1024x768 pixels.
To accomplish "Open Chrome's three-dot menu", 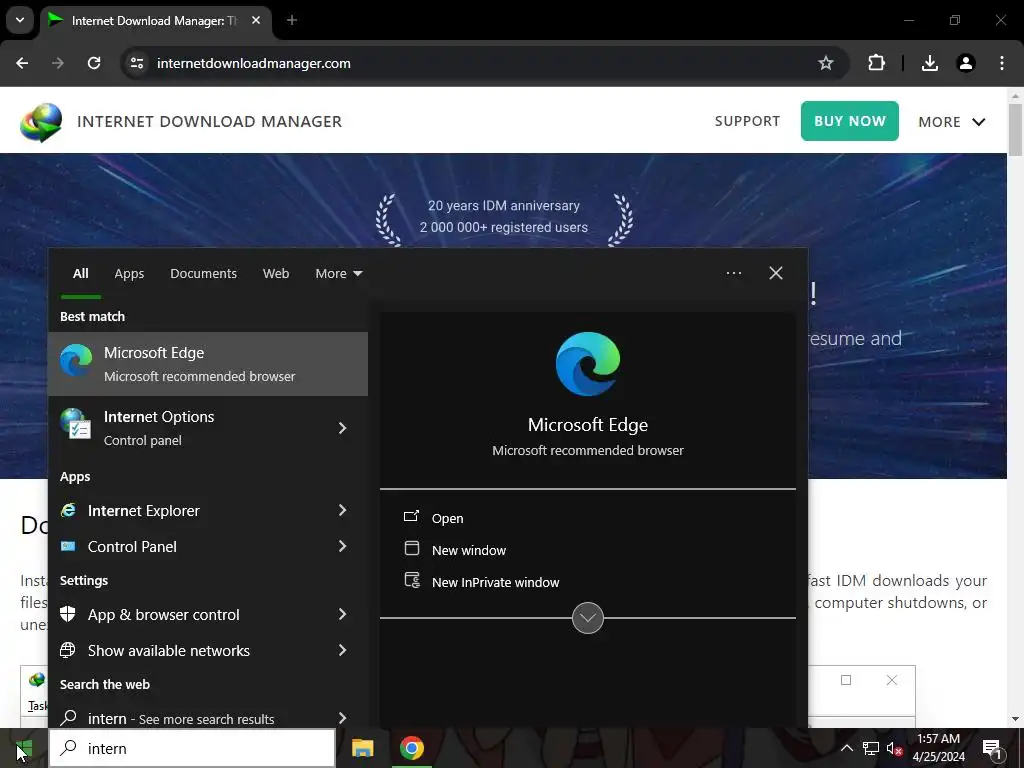I will 1002,63.
